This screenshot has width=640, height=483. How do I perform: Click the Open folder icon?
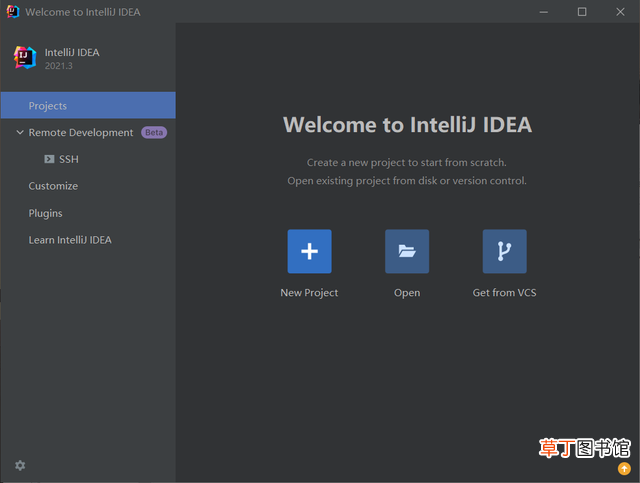[x=407, y=251]
